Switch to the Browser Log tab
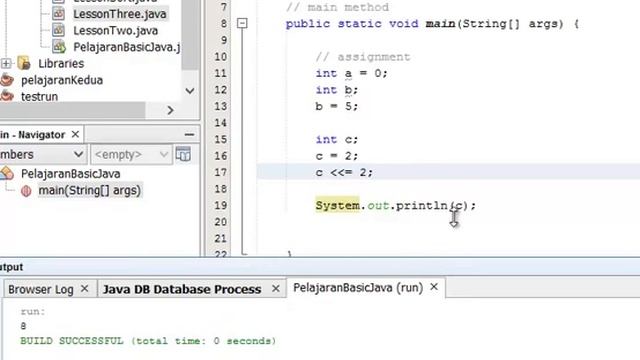The image size is (640, 360). coord(40,289)
